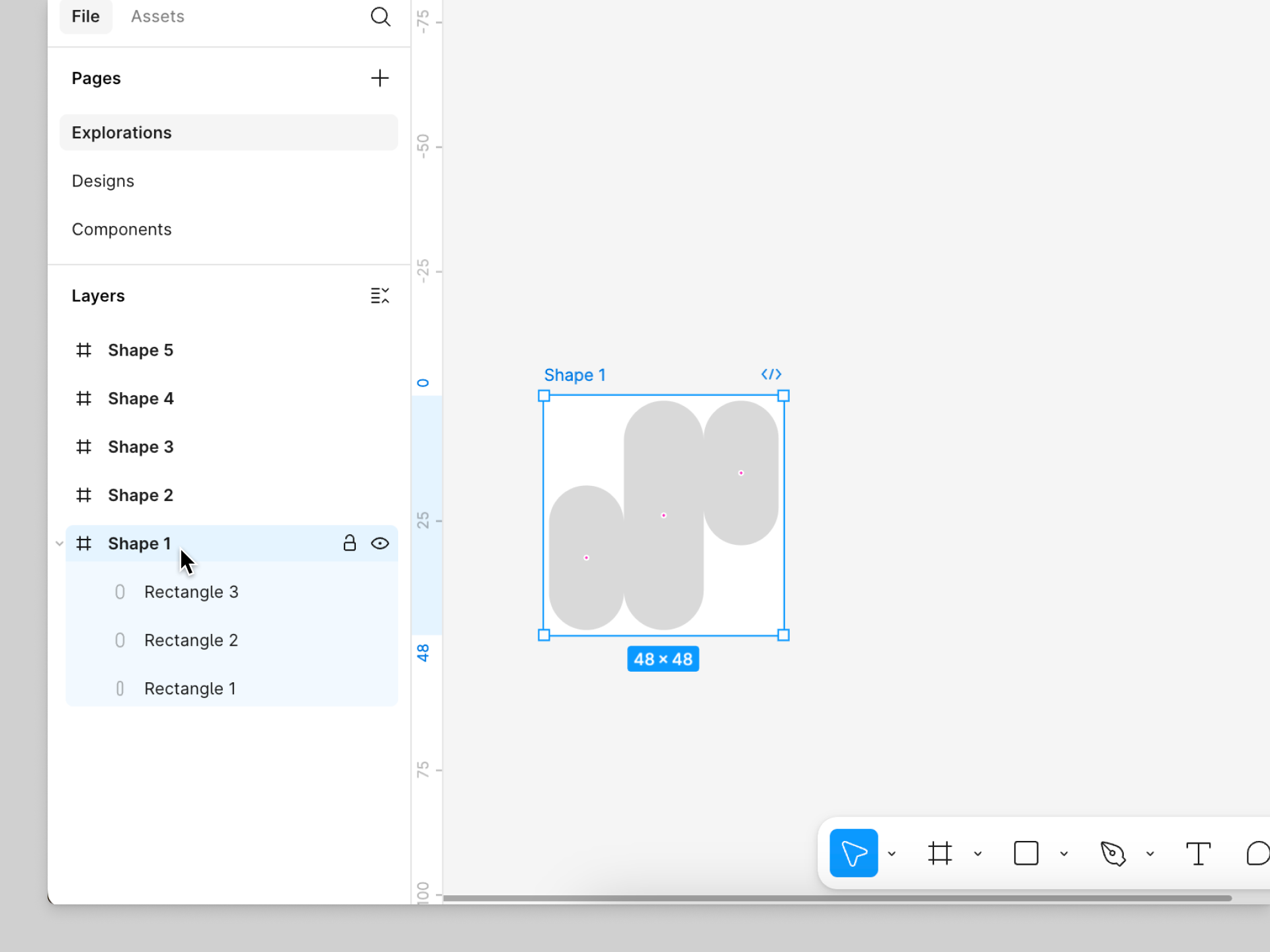
Task: Select the Rectangle 2 layer
Action: [191, 640]
